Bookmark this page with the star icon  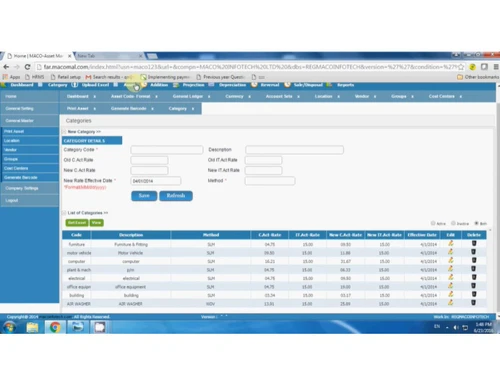click(x=461, y=67)
